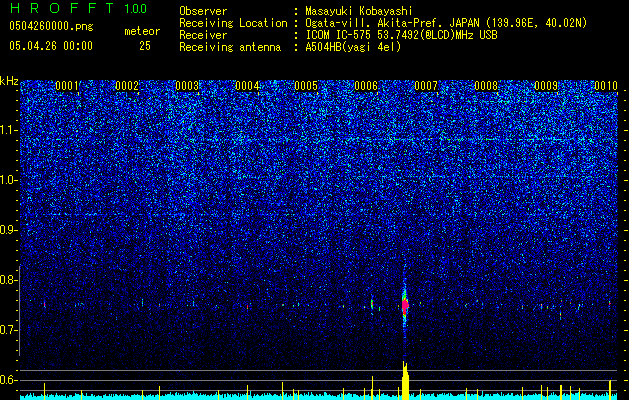Click time marker 0003
The width and height of the screenshot is (629, 400).
[x=187, y=86]
